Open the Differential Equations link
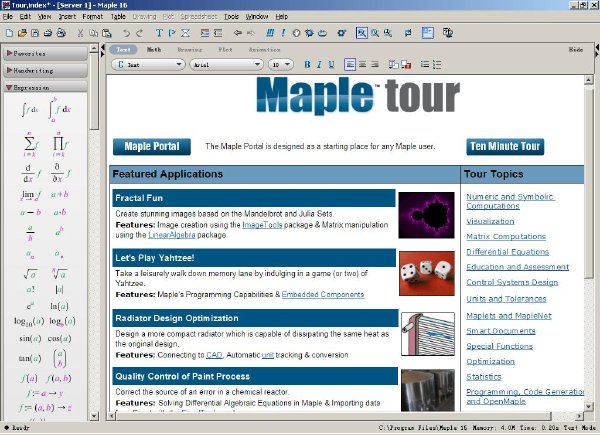The width and height of the screenshot is (600, 435). 507,252
